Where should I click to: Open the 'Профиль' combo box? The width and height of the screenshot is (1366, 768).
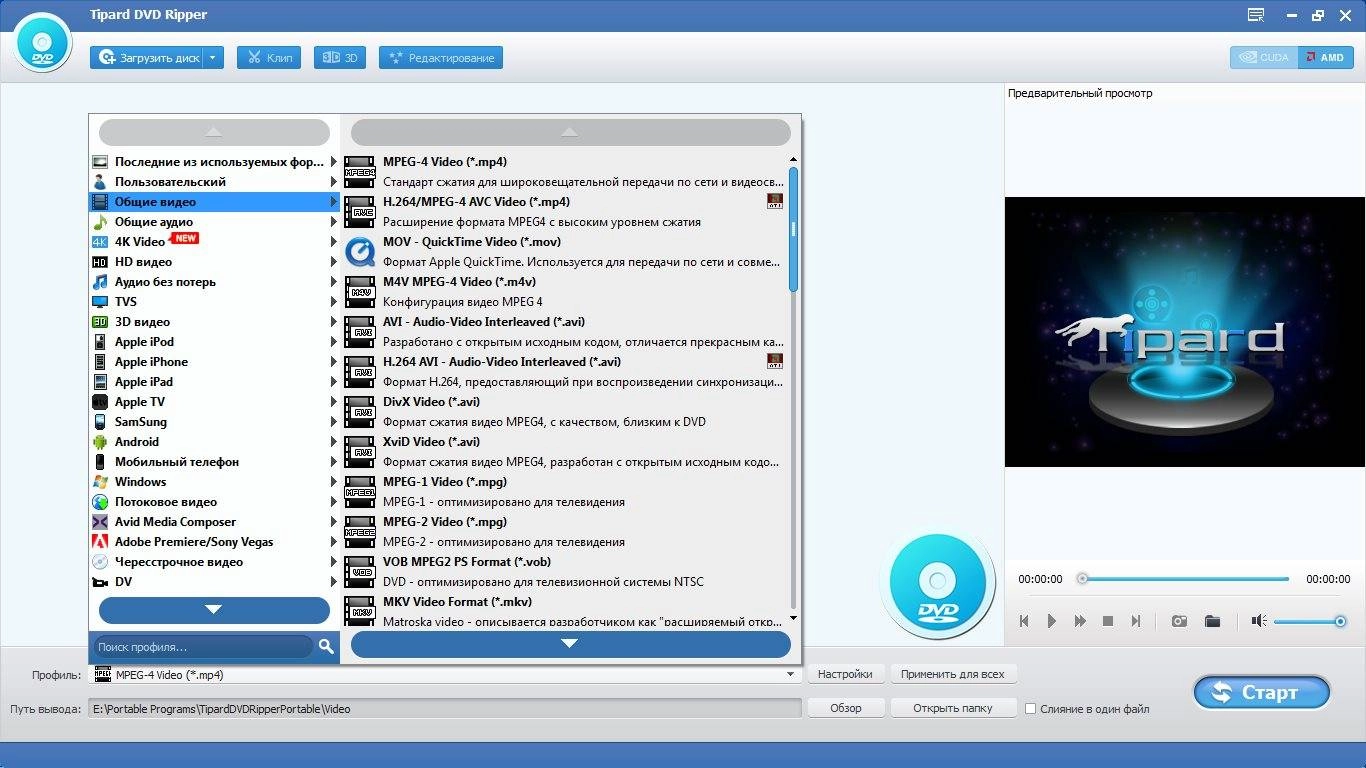[447, 675]
